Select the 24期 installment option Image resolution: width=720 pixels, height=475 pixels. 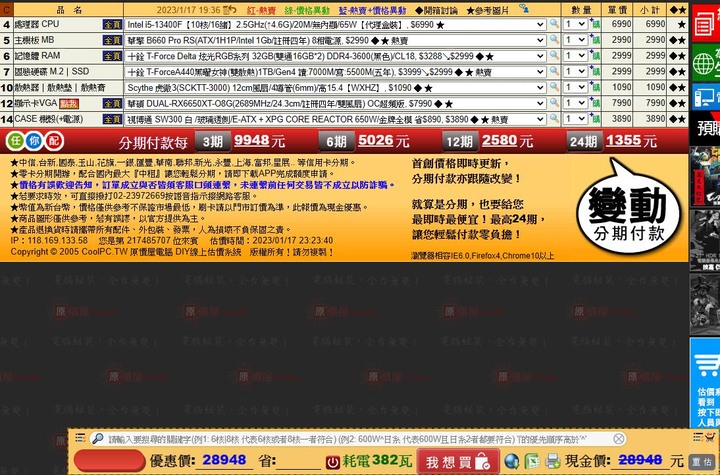pos(584,141)
